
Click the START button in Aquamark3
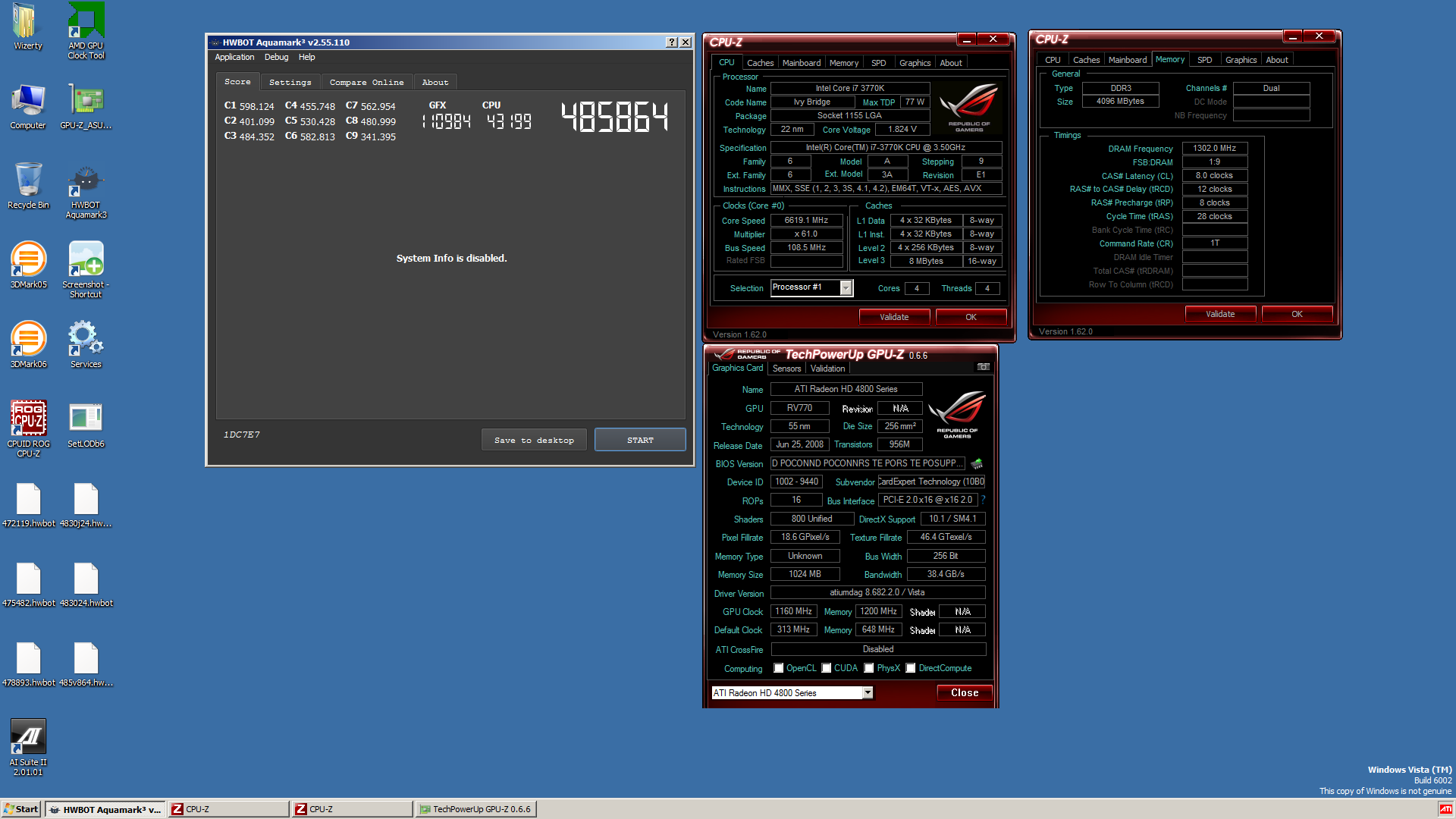point(640,440)
